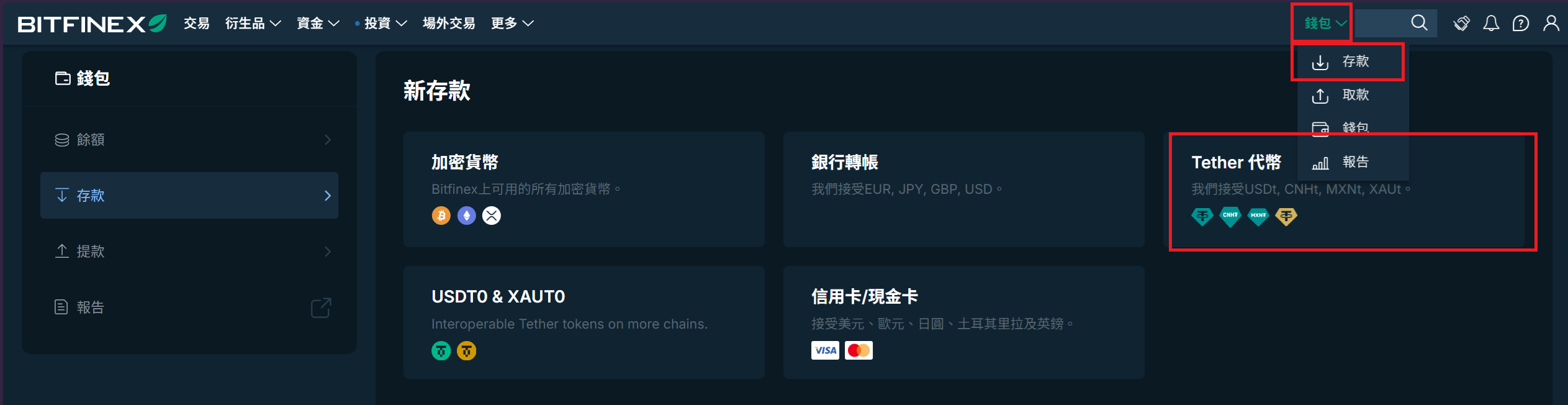Image resolution: width=1568 pixels, height=405 pixels.
Task: Open the 場外交易 menu item
Action: 448,24
